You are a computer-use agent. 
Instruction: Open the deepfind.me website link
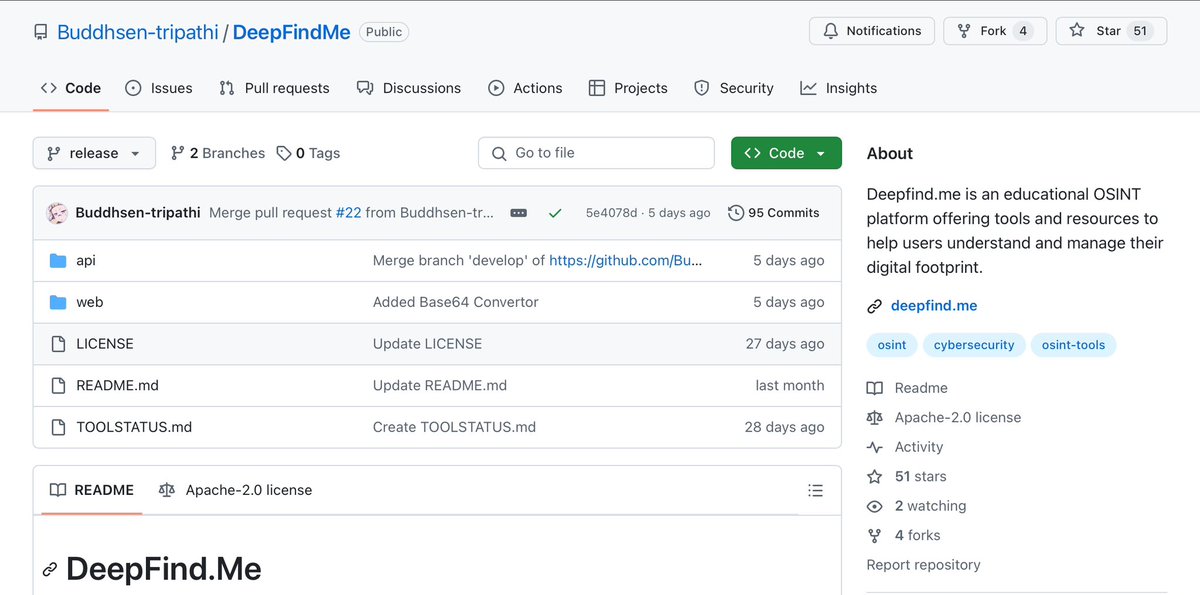(934, 306)
